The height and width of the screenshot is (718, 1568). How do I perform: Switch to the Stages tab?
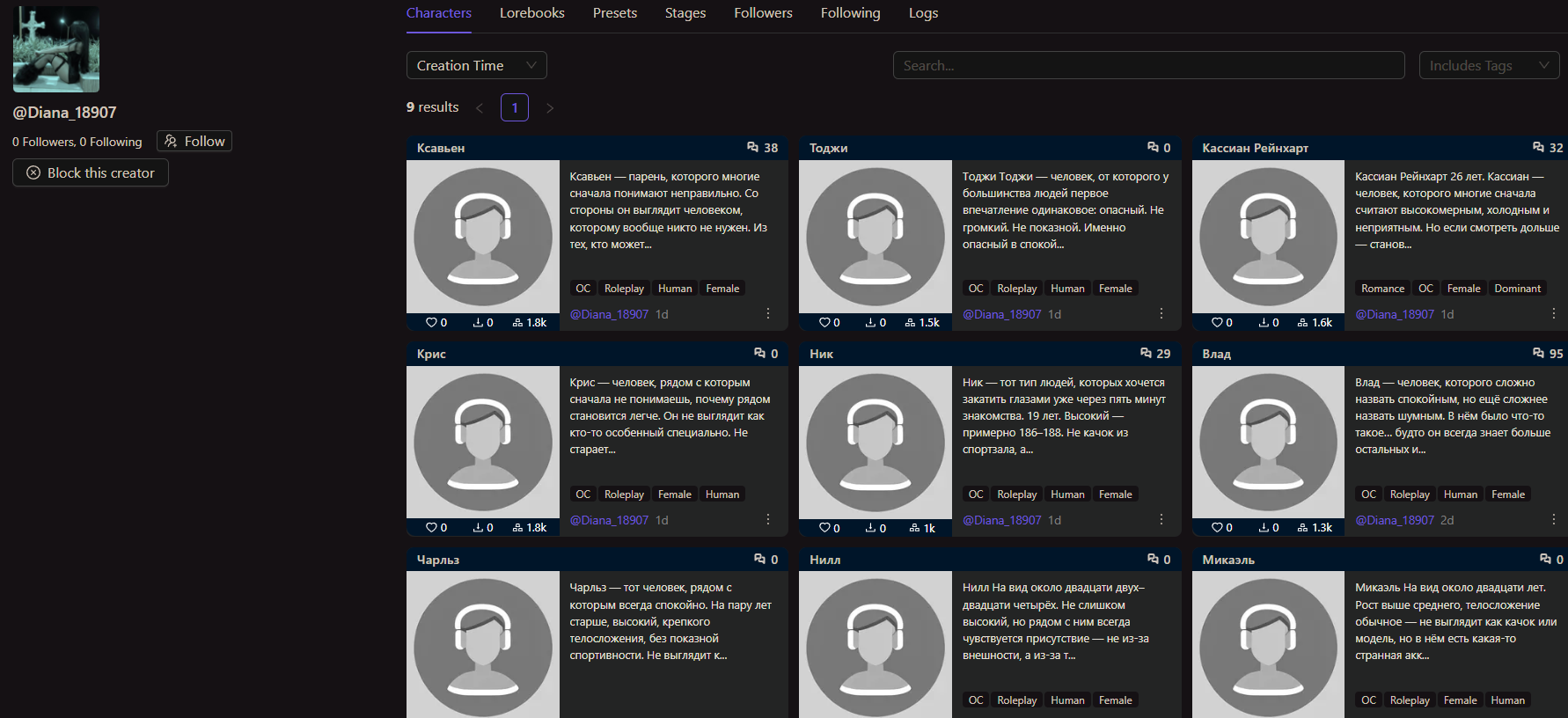pos(685,13)
